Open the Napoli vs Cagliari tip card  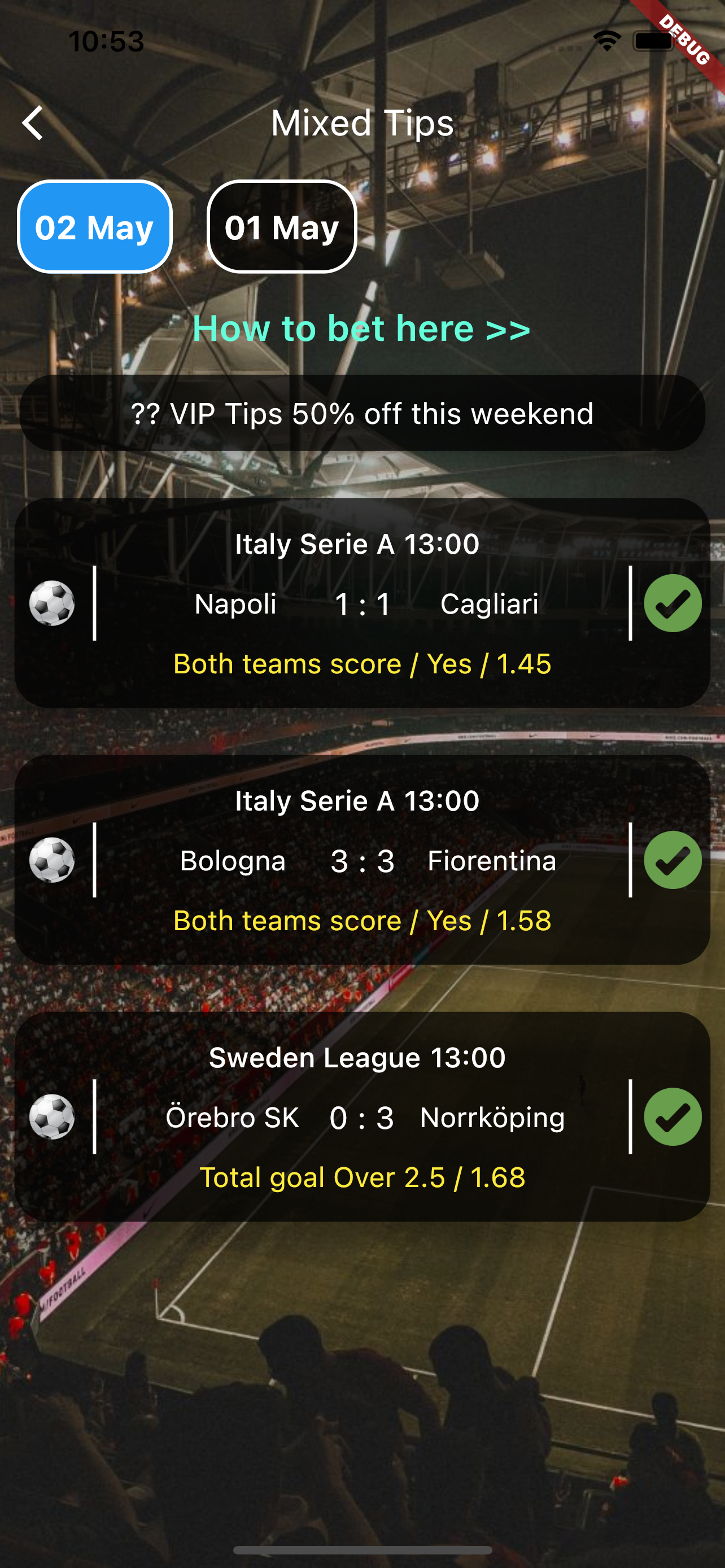(362, 603)
